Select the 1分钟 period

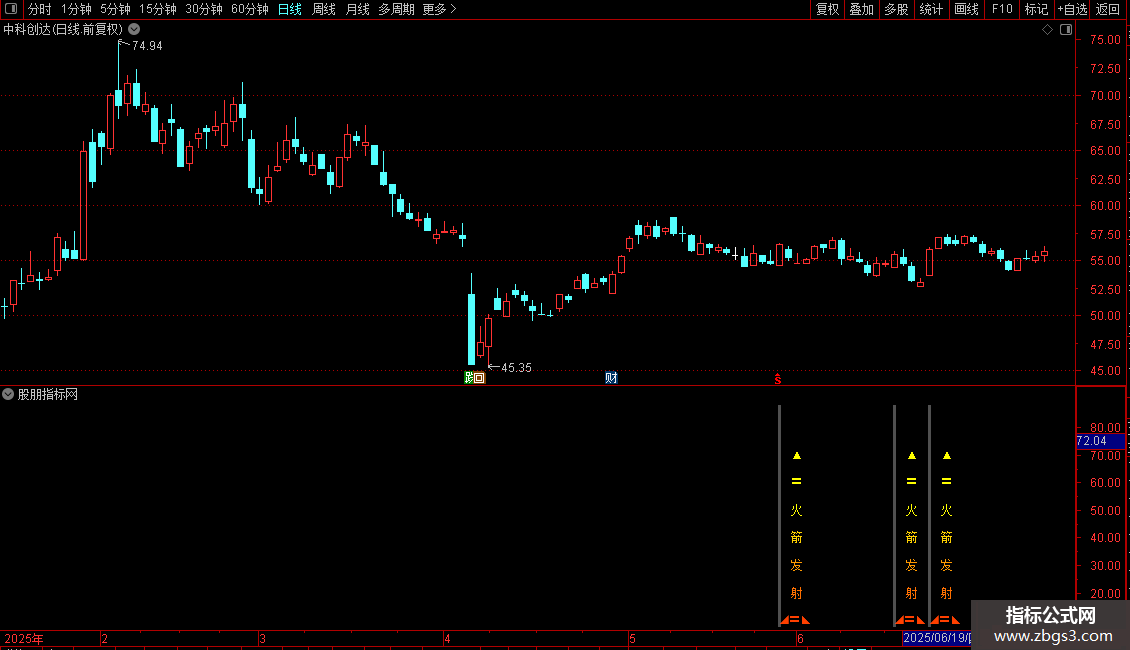pos(76,9)
